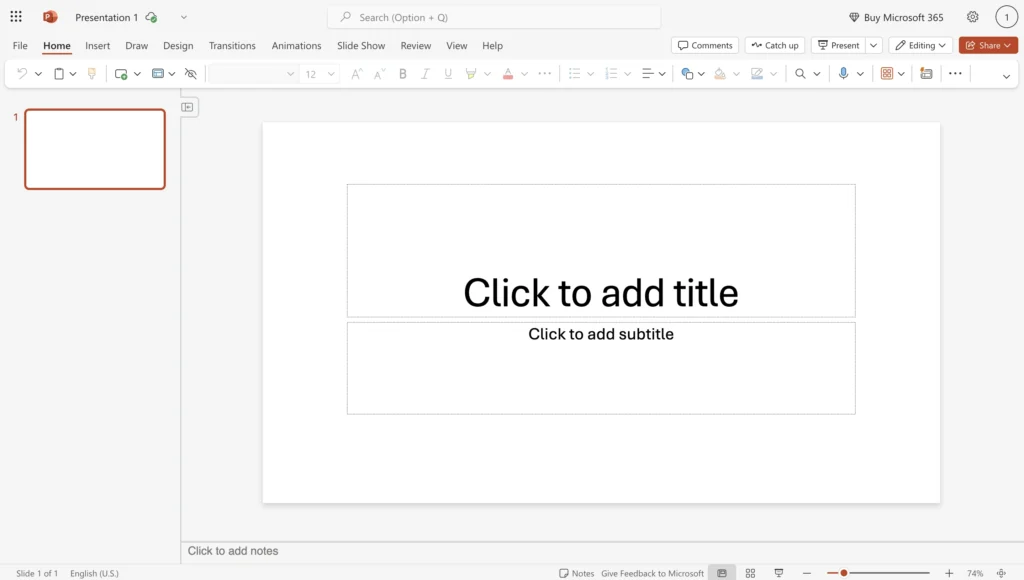
Task: Switch to Normal view in status bar
Action: [x=722, y=573]
